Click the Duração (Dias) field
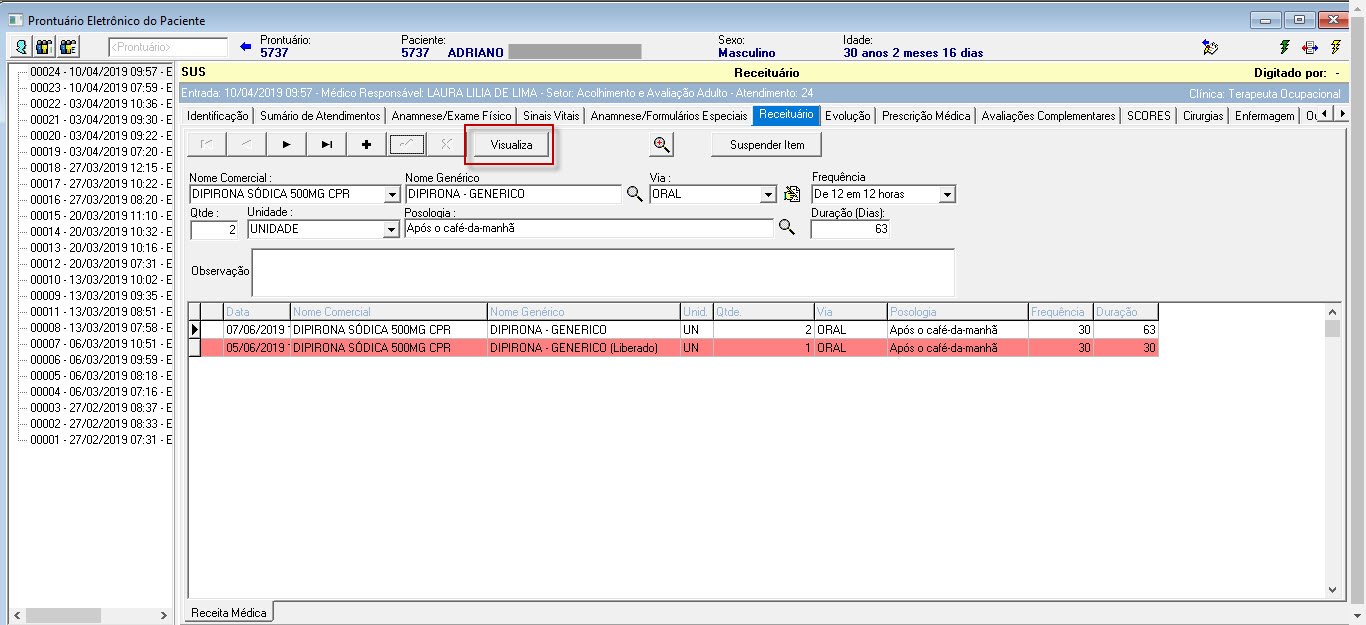Screen dimensions: 1366x625 tap(850, 229)
